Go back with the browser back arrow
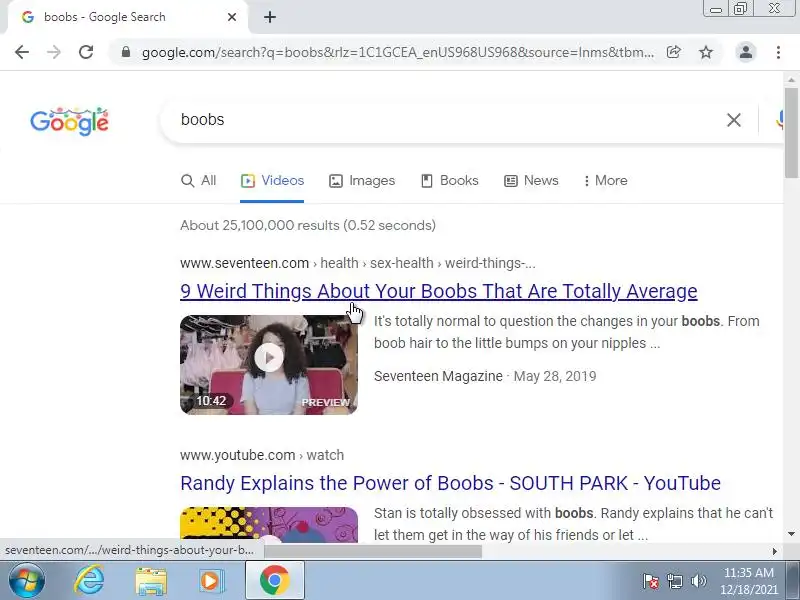The image size is (800, 600). click(x=22, y=52)
